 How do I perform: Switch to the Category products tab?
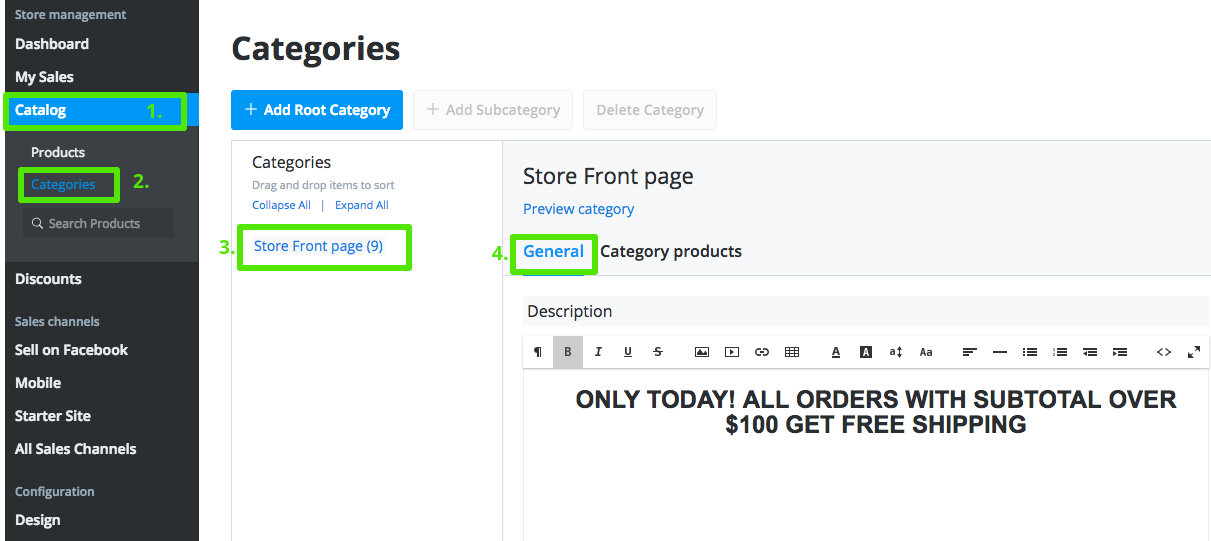671,251
